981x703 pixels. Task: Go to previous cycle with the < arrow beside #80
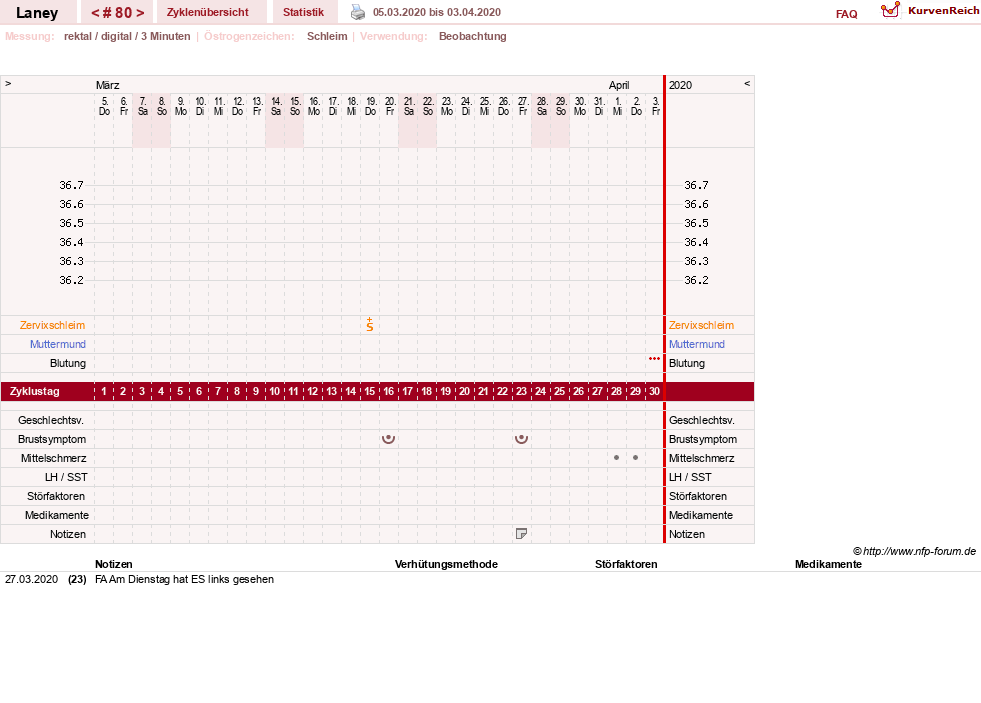tap(95, 13)
